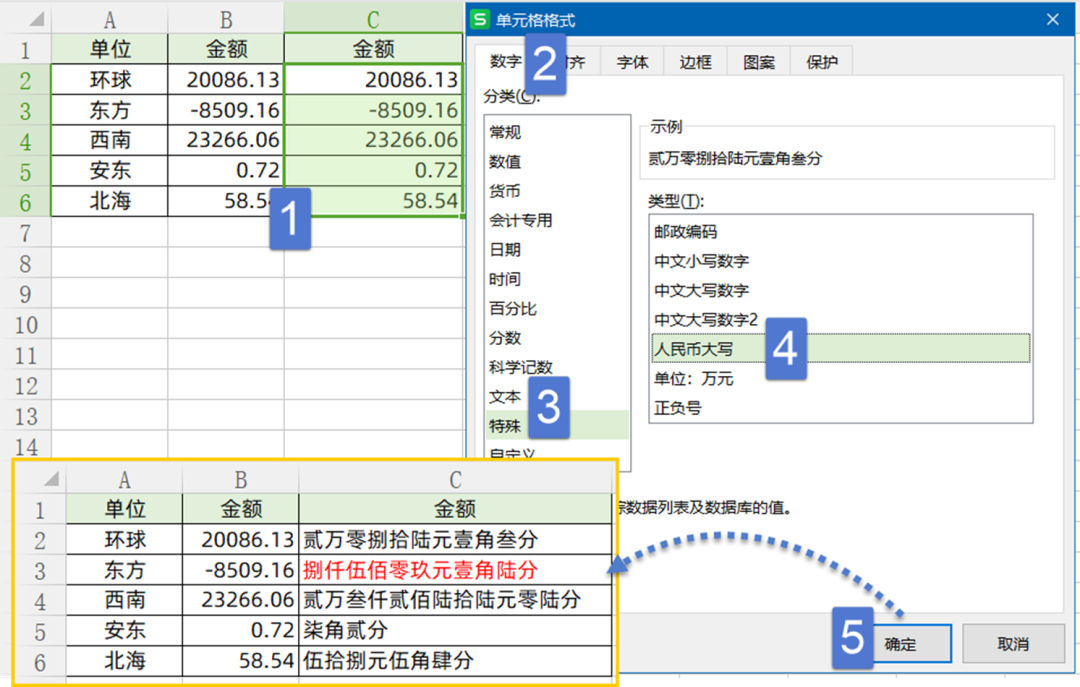Viewport: 1080px width, 687px height.
Task: Select 数值 in the category list
Action: (x=557, y=161)
